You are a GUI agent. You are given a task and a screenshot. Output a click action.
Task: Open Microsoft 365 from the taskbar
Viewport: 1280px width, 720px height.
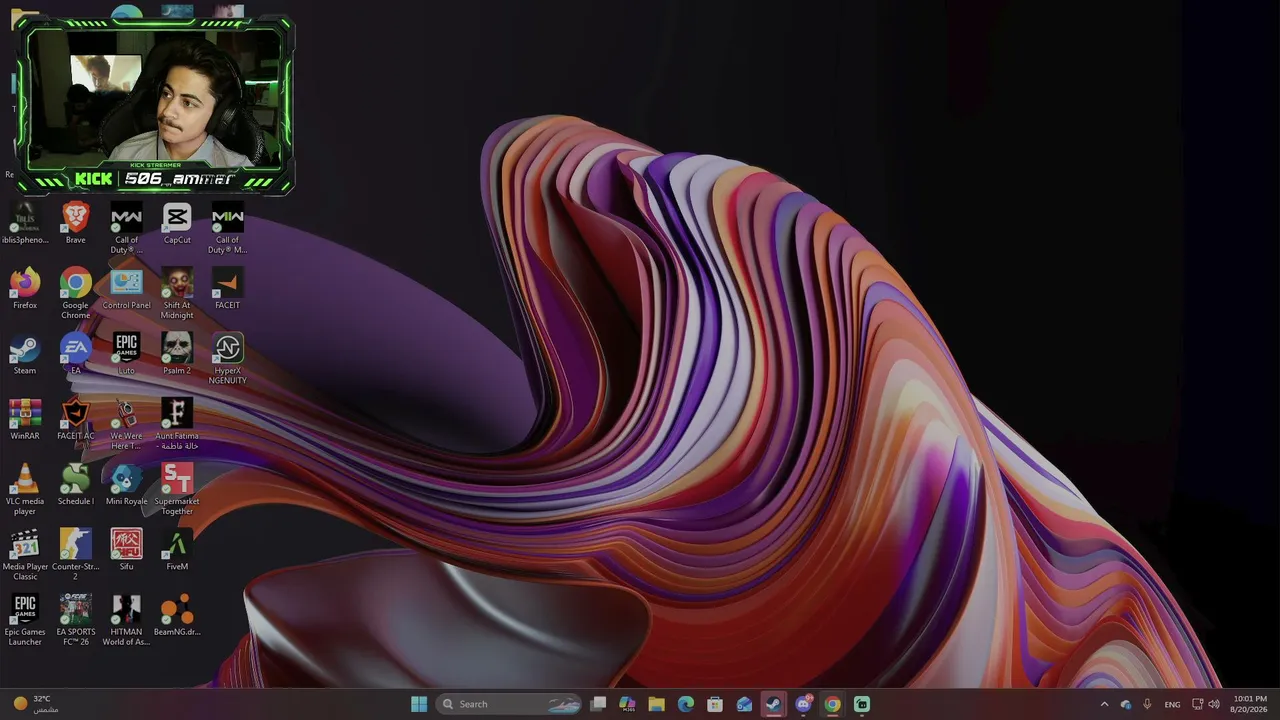pos(627,704)
